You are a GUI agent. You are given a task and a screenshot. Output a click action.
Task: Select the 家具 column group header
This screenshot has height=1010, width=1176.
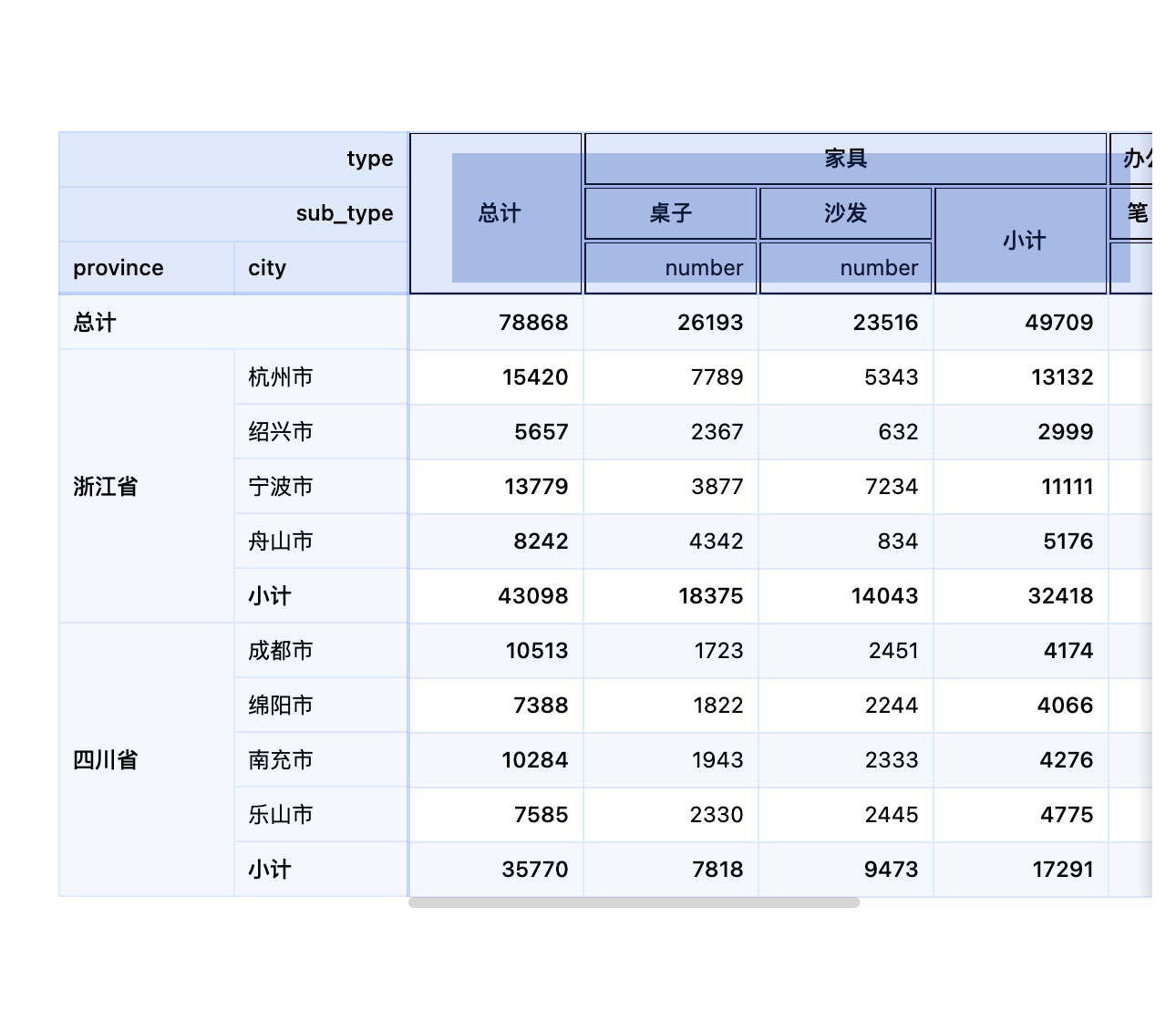coord(846,159)
